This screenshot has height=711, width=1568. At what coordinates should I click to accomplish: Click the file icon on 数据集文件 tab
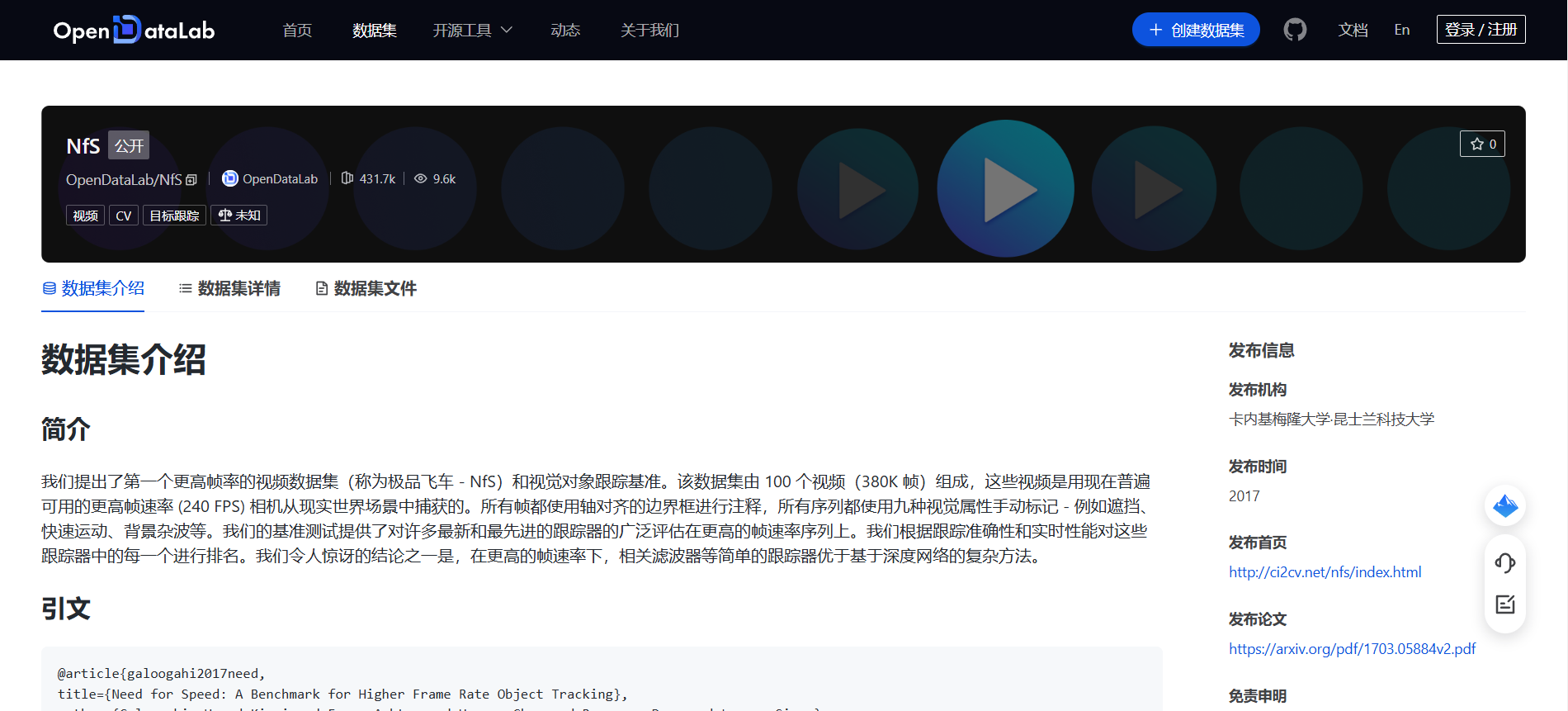pos(322,288)
